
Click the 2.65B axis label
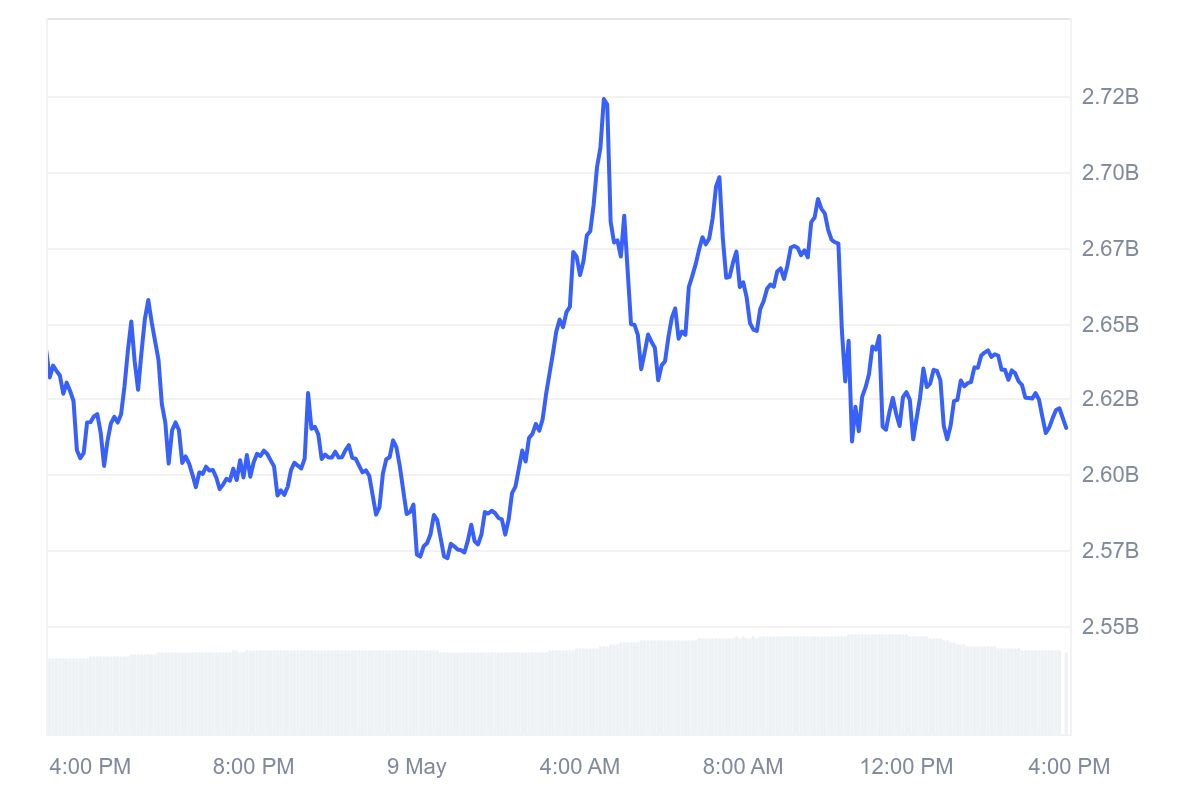(1110, 325)
